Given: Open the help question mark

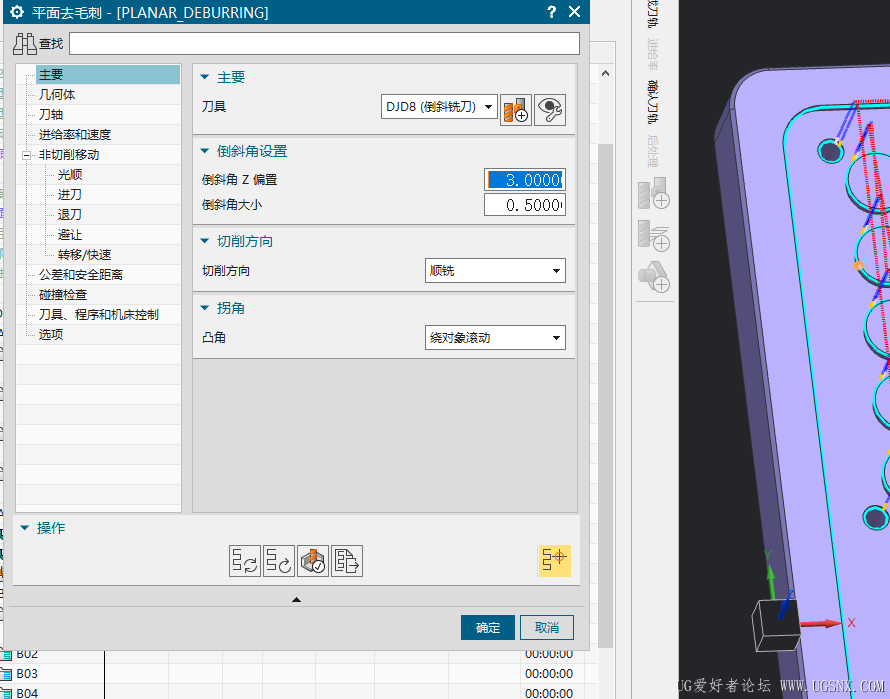Looking at the screenshot, I should pos(551,12).
